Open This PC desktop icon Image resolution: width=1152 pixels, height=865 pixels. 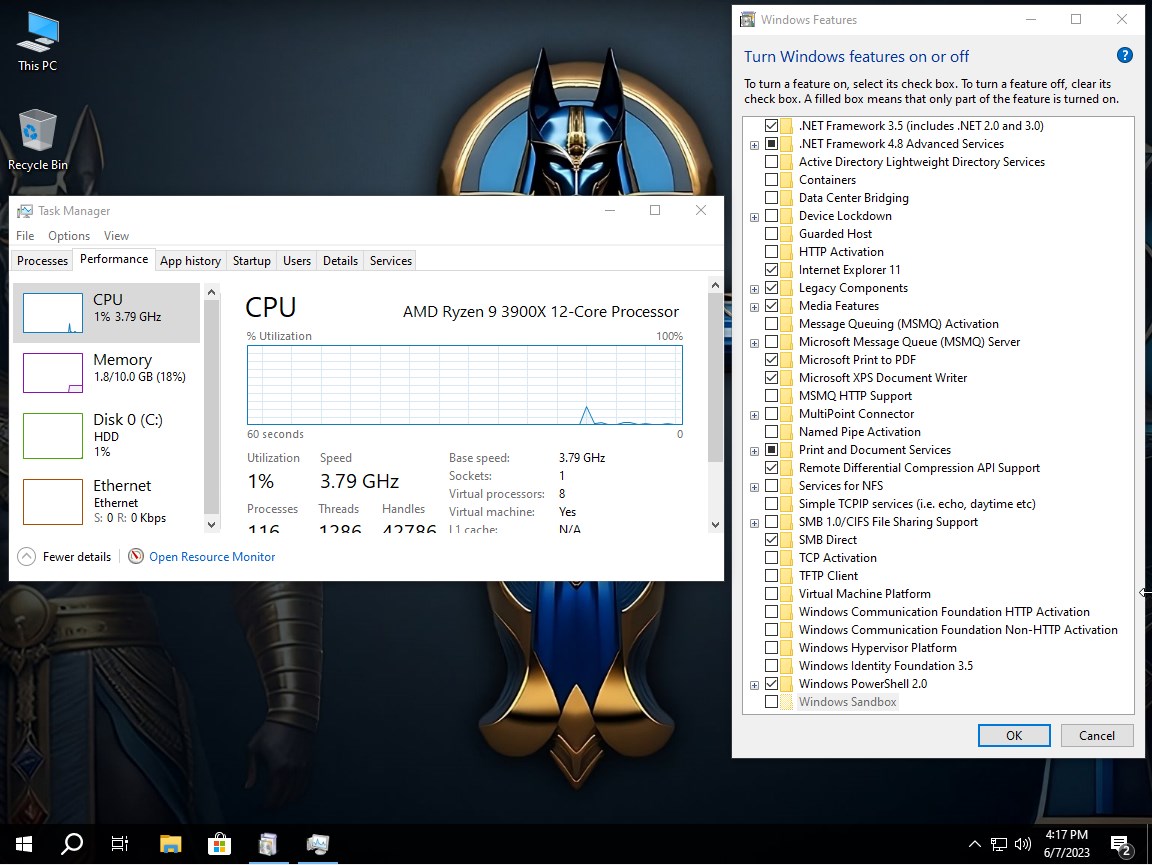point(37,40)
